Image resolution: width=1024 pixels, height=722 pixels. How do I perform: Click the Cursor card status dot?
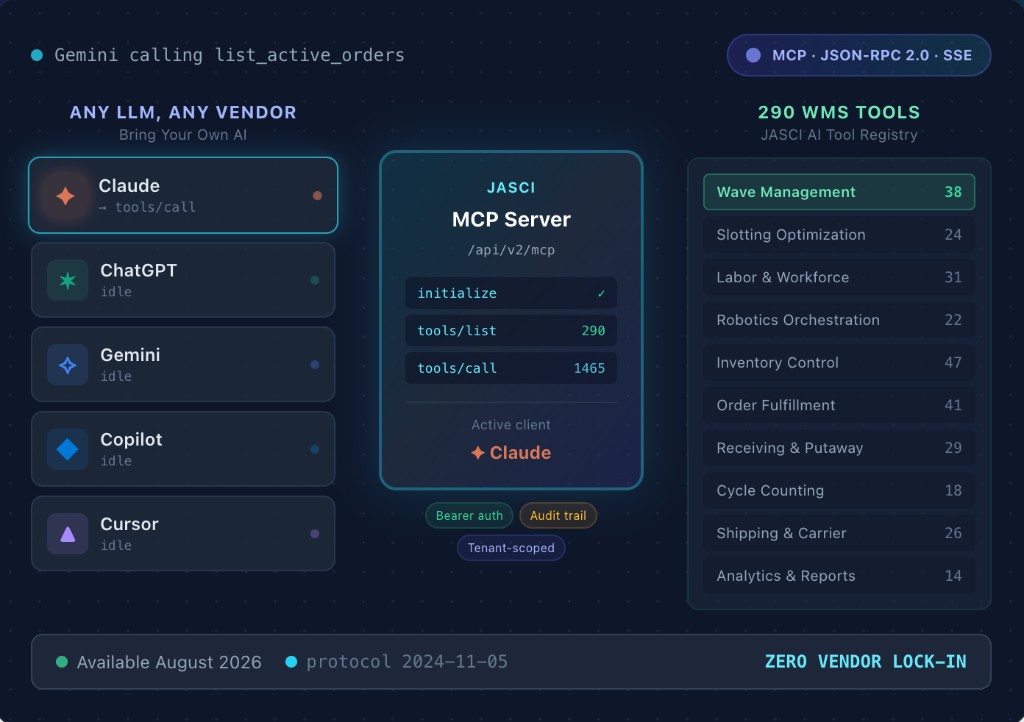point(315,533)
